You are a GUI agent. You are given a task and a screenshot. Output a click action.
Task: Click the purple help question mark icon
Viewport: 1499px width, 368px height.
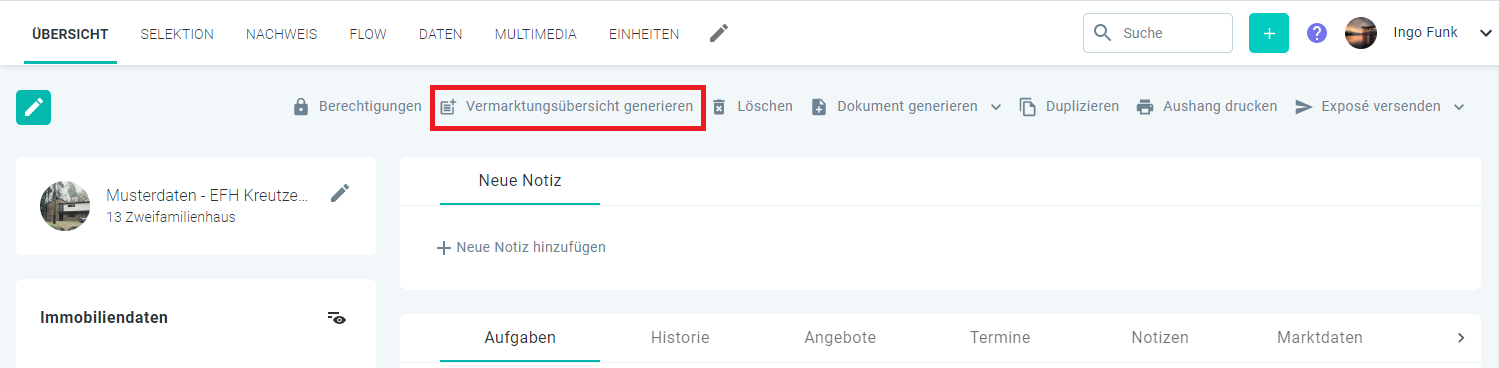(x=1317, y=33)
